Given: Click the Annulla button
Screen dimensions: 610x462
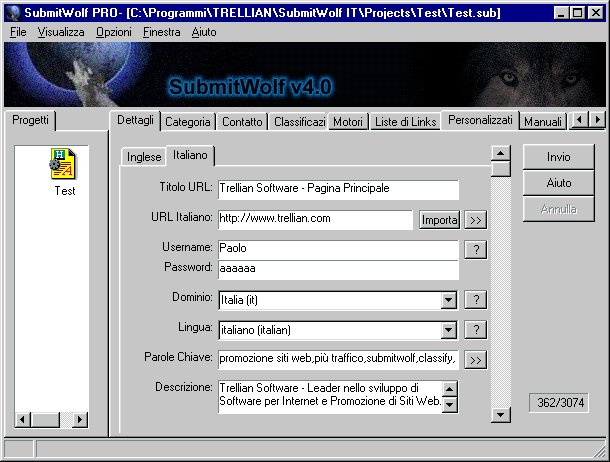Looking at the screenshot, I should coord(558,209).
